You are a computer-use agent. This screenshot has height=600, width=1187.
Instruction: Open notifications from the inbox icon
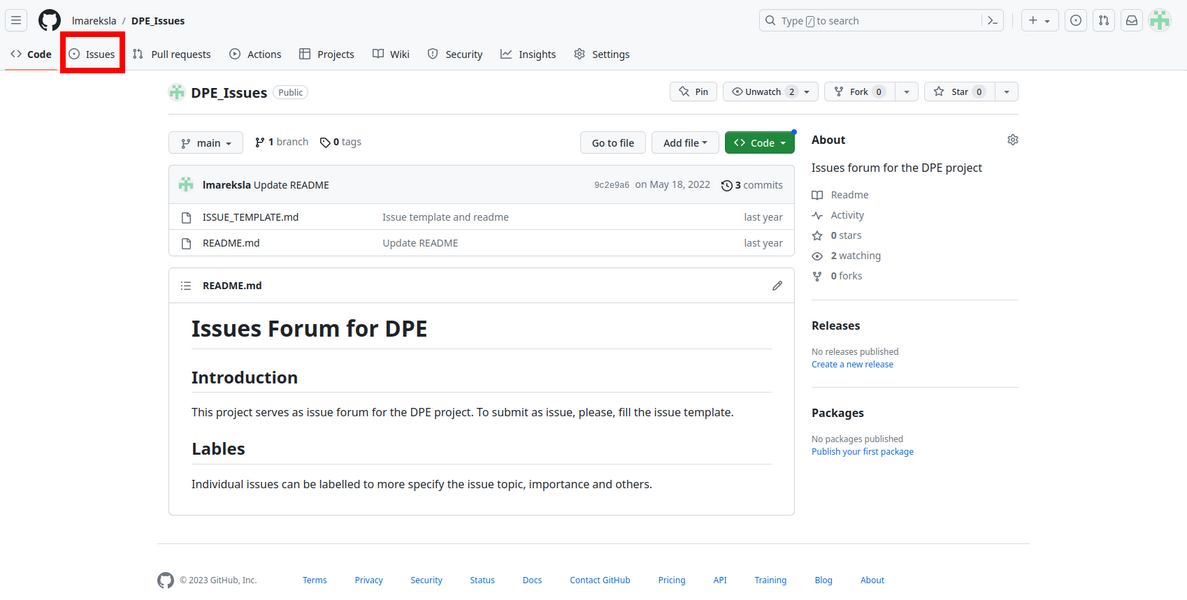[x=1131, y=20]
